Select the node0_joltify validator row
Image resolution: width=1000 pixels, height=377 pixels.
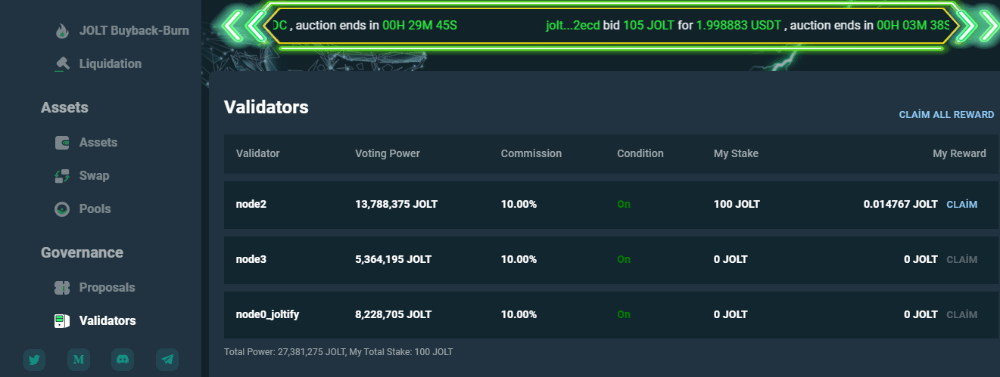click(612, 314)
